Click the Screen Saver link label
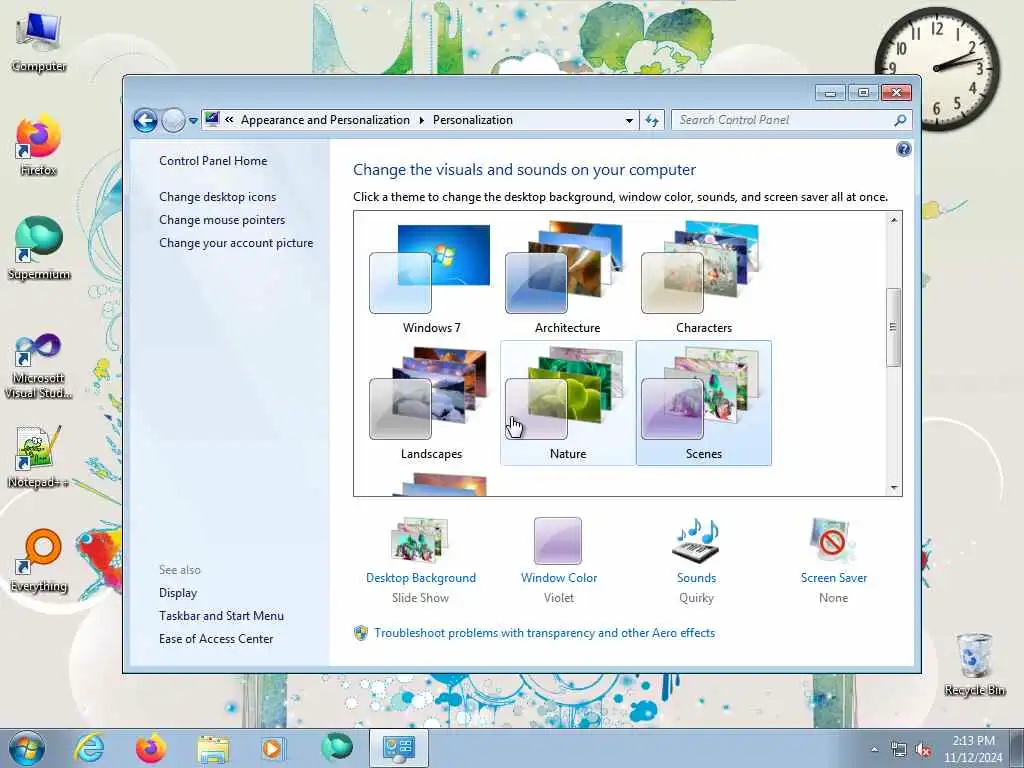 click(x=834, y=578)
